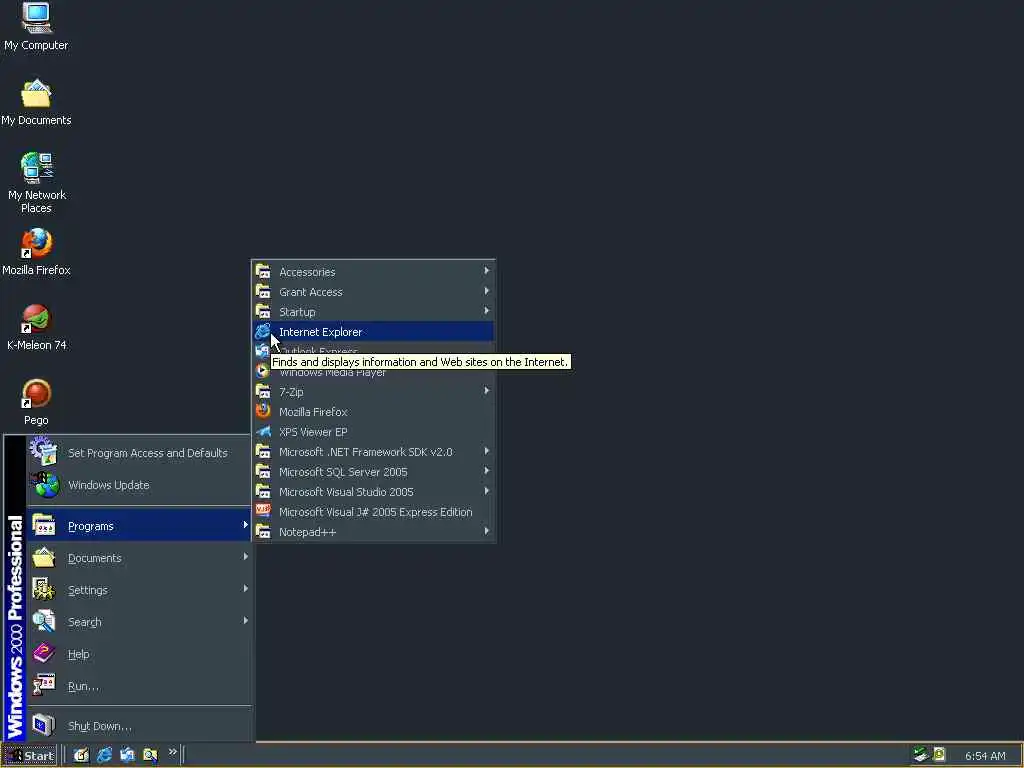
Task: Launch Outlook Express from Quick Launch
Action: pos(127,756)
